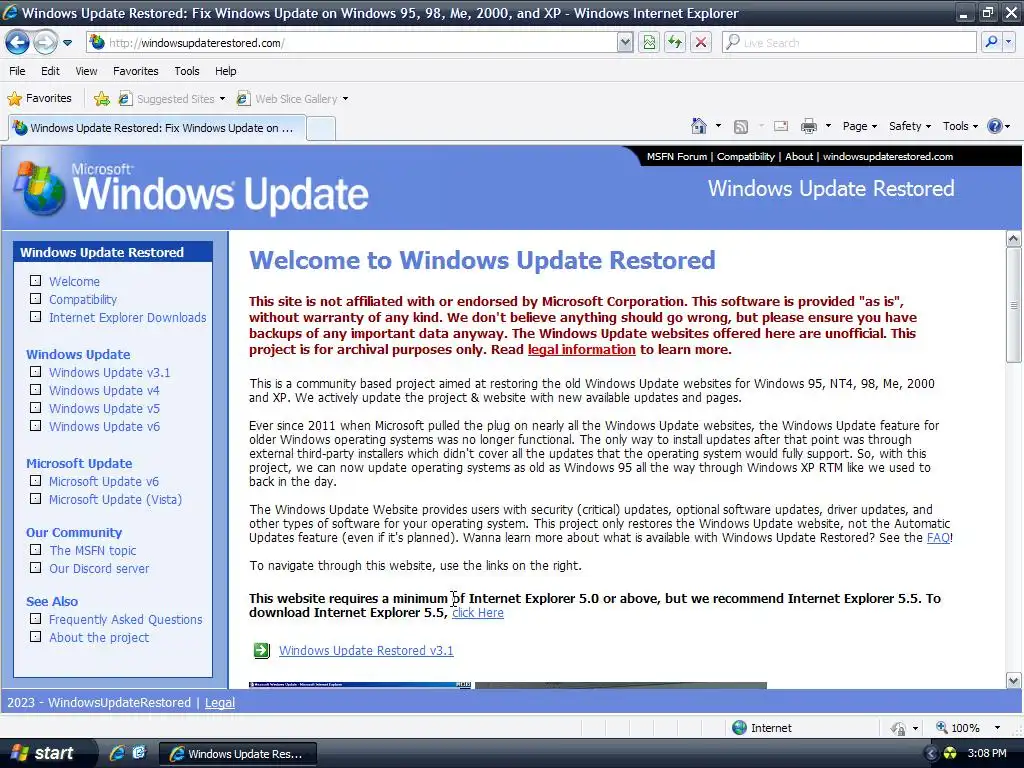Open the Edit menu

point(50,71)
